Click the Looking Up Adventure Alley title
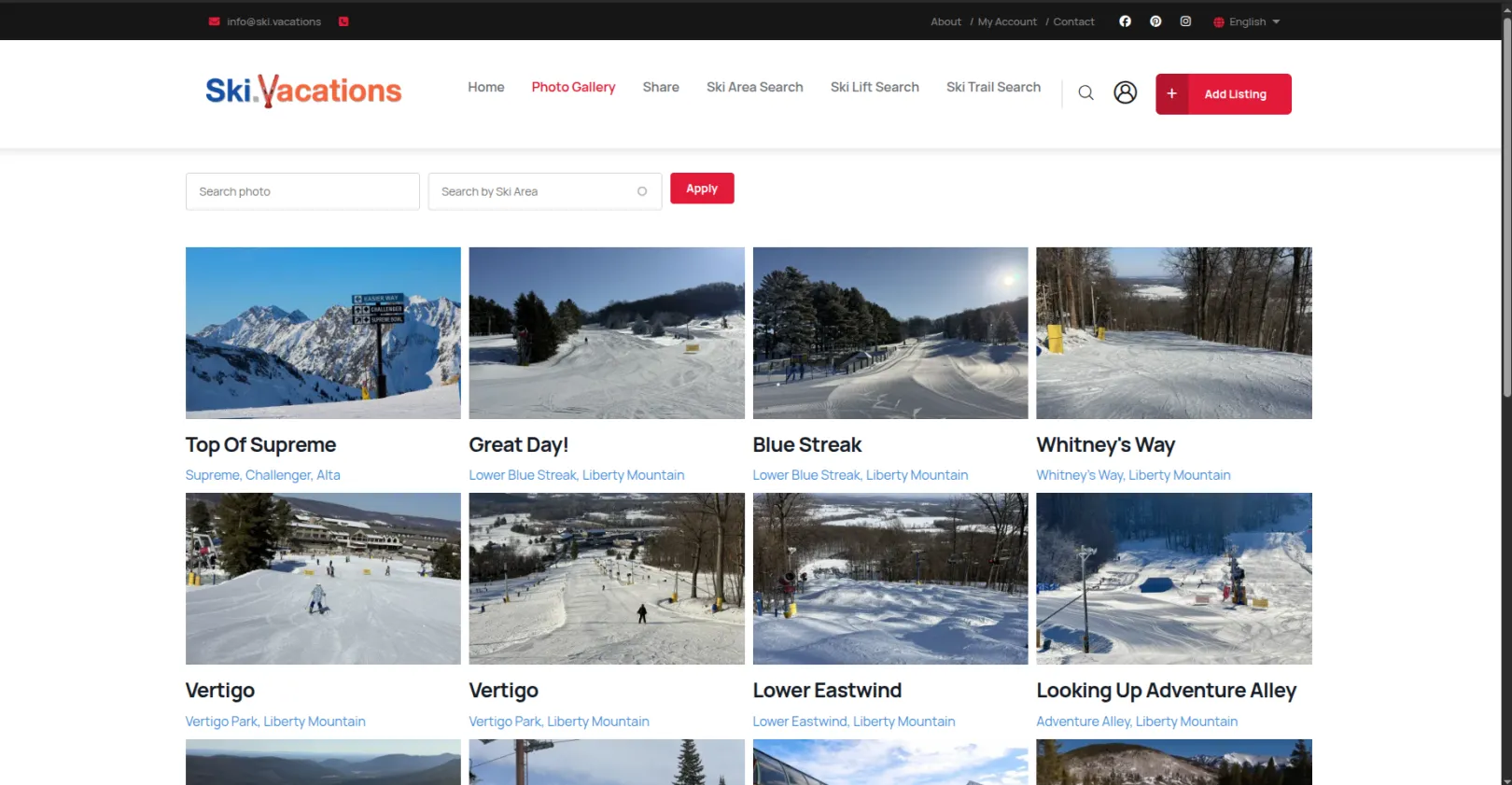This screenshot has width=1512, height=785. pyautogui.click(x=1167, y=691)
